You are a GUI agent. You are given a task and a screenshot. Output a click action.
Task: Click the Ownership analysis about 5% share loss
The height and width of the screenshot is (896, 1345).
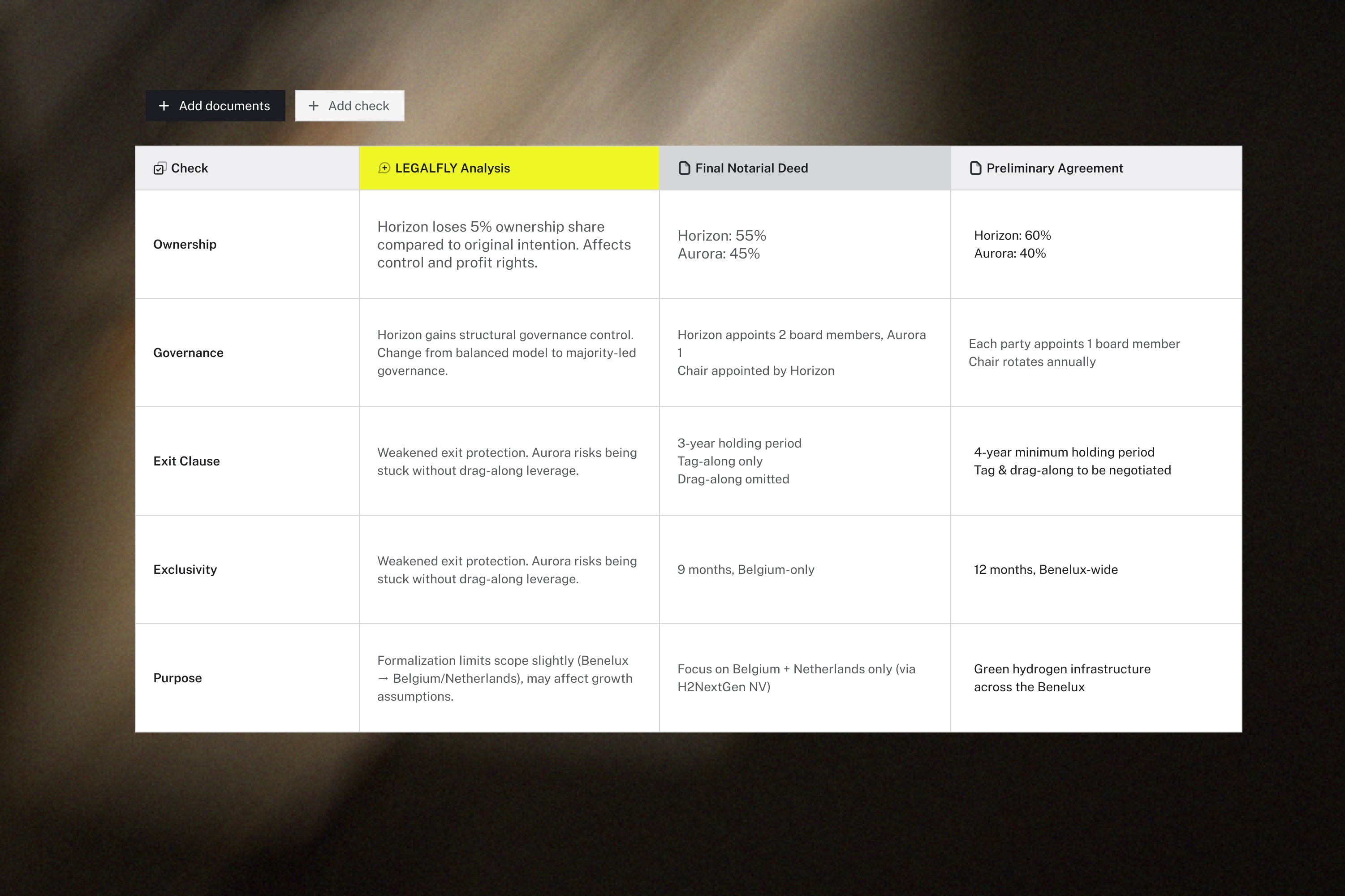(504, 245)
